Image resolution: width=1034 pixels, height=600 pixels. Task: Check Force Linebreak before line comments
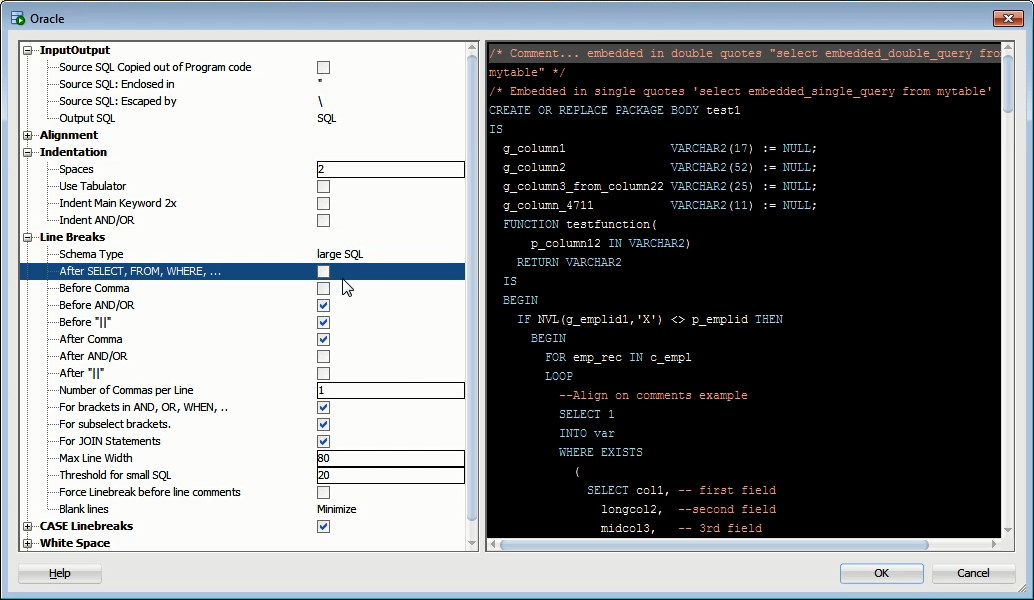coord(323,493)
